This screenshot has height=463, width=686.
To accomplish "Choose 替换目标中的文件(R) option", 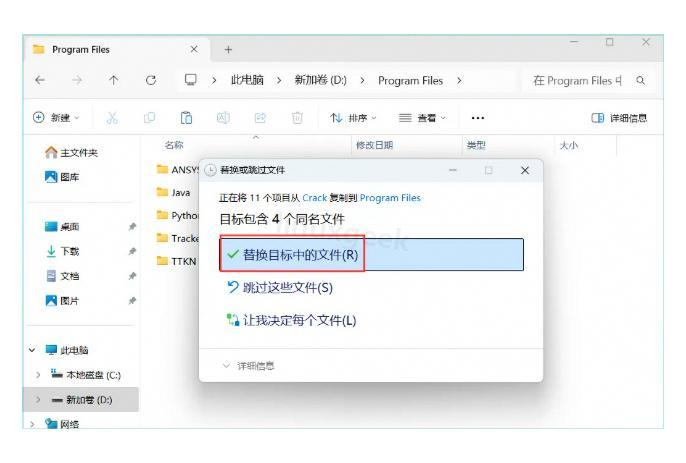I will point(371,255).
